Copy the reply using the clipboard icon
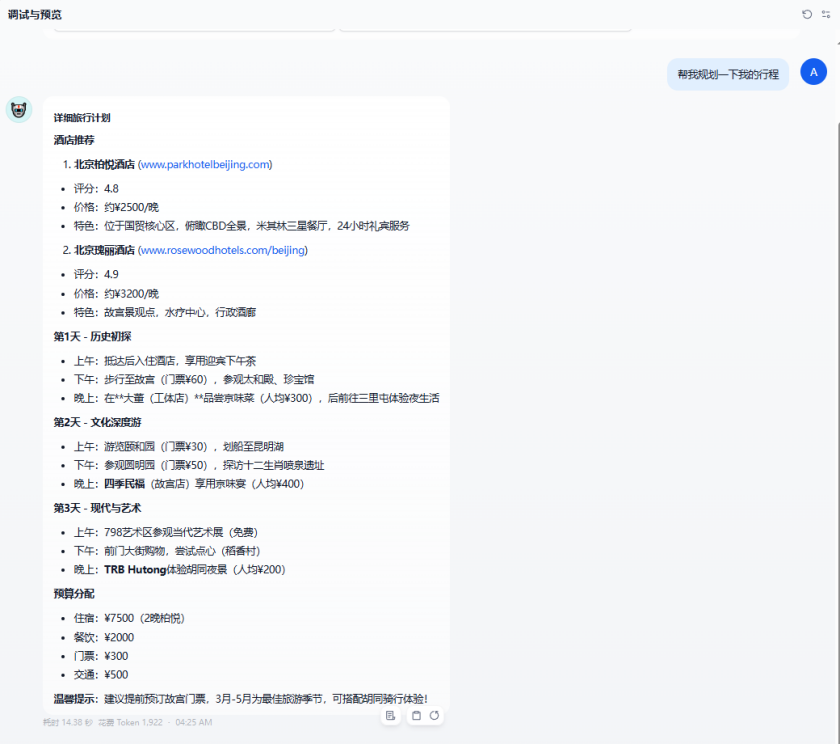This screenshot has height=744, width=840. [x=416, y=716]
